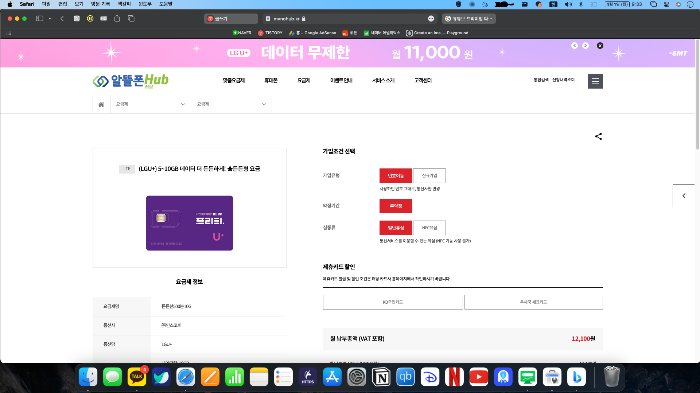
Task: Close the pink promo banner
Action: [600, 46]
